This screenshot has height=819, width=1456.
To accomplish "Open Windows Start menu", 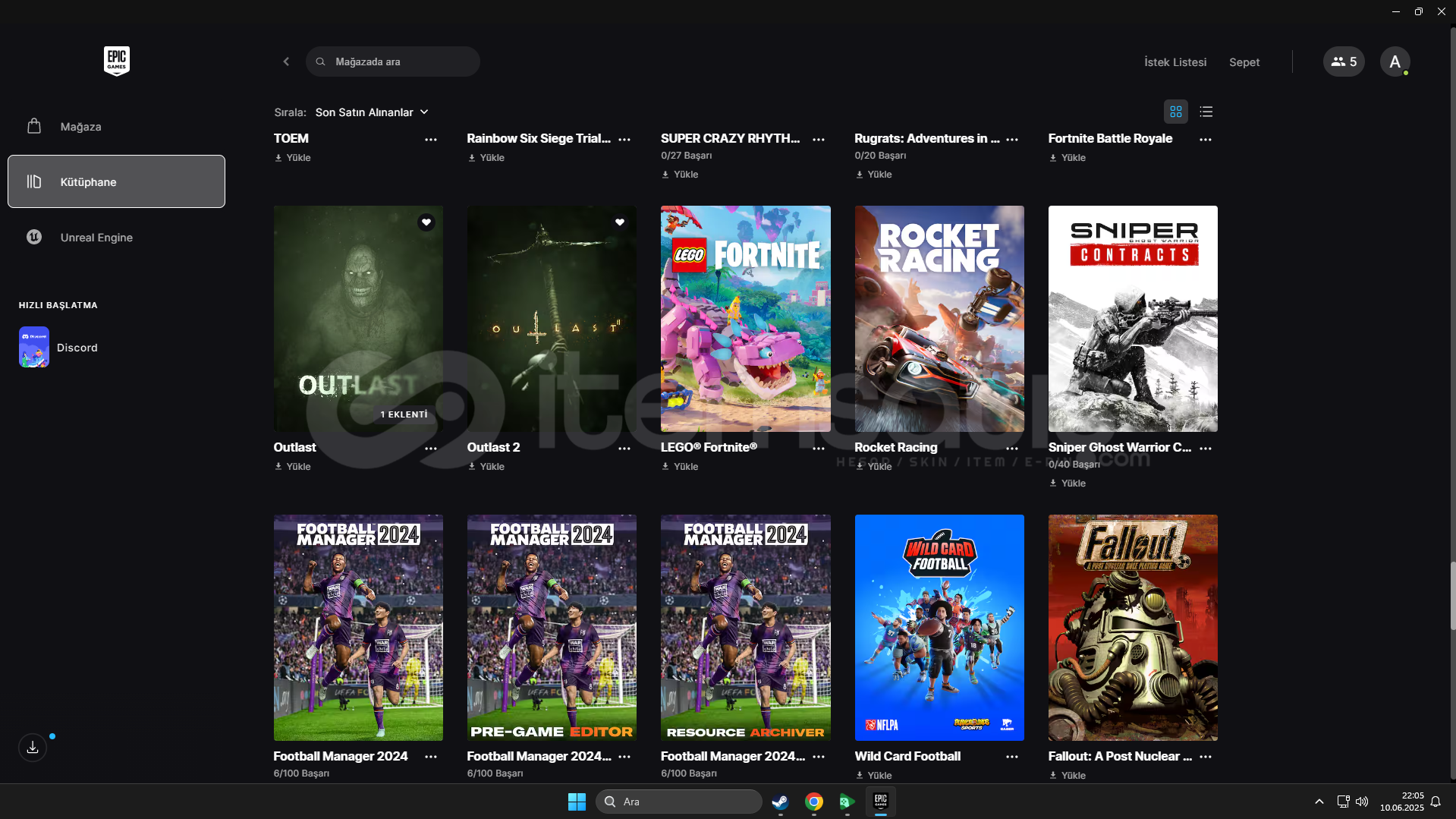I will [577, 802].
